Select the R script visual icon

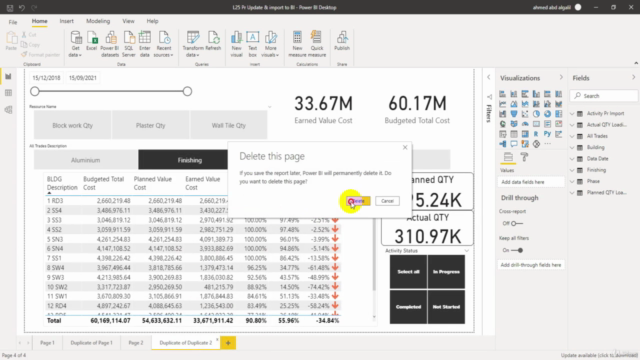(536, 133)
